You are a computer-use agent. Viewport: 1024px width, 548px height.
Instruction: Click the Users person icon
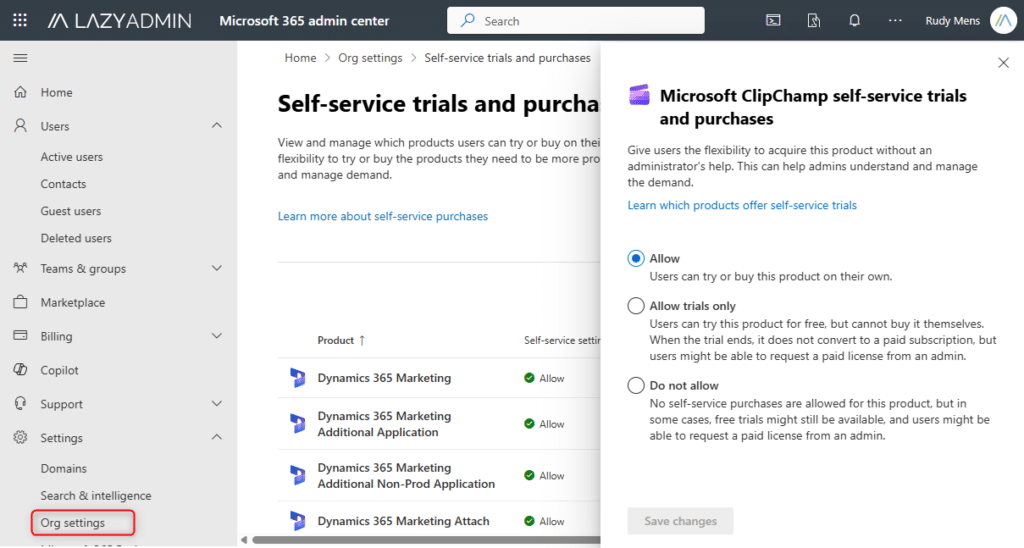[x=20, y=125]
